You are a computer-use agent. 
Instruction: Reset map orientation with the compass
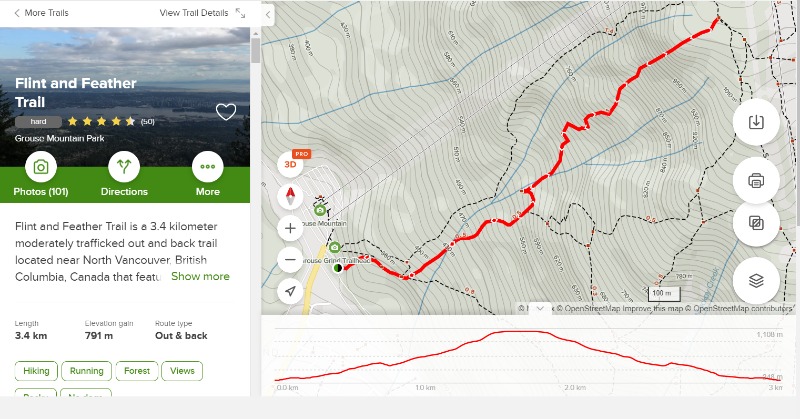290,196
